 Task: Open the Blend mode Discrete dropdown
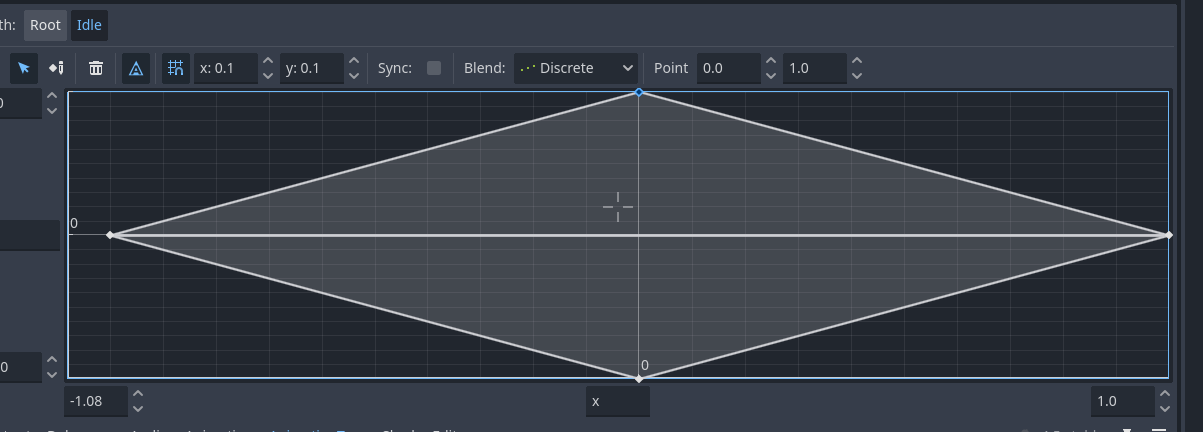pos(576,68)
